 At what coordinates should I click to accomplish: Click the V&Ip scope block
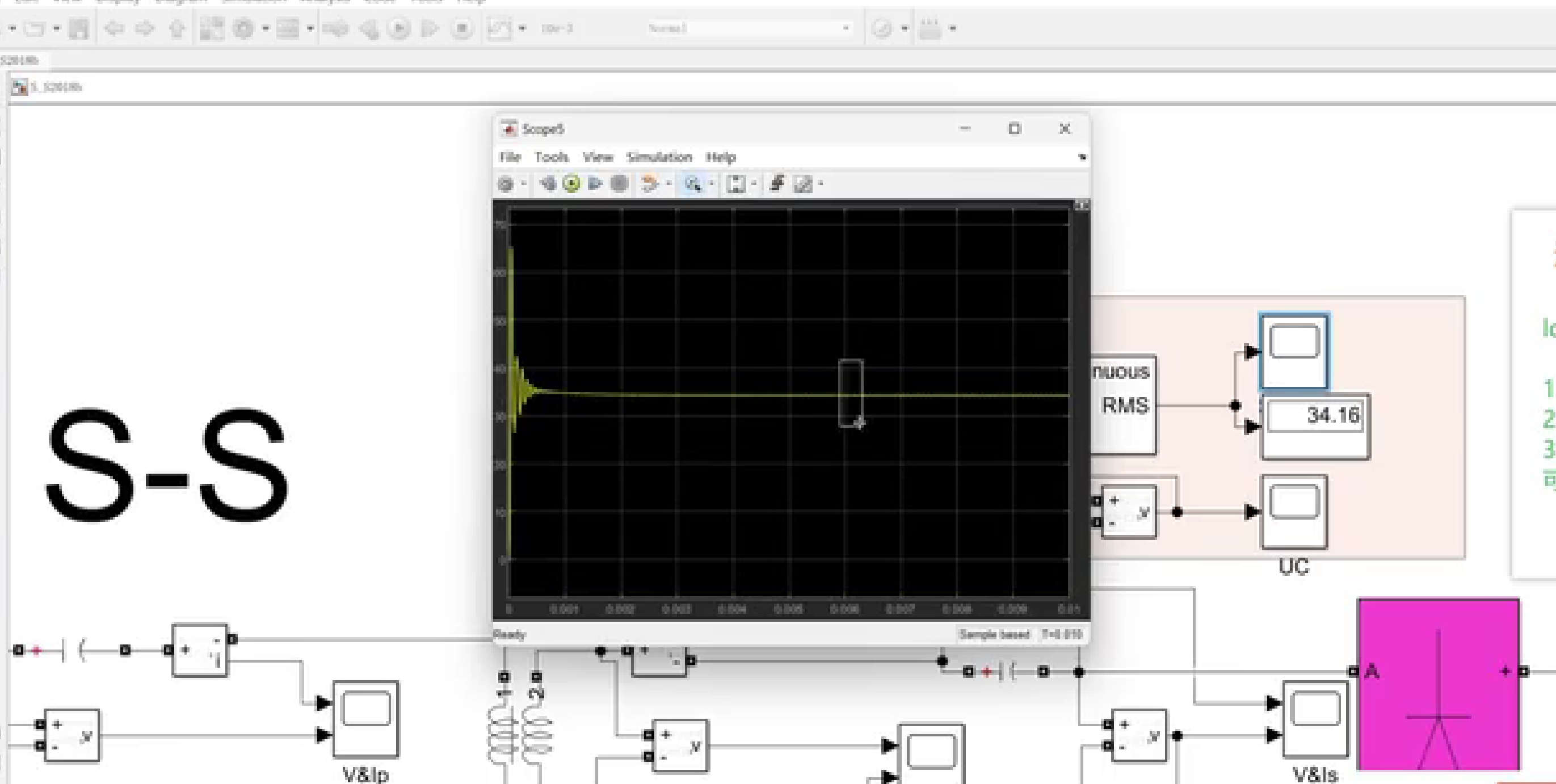coord(365,719)
